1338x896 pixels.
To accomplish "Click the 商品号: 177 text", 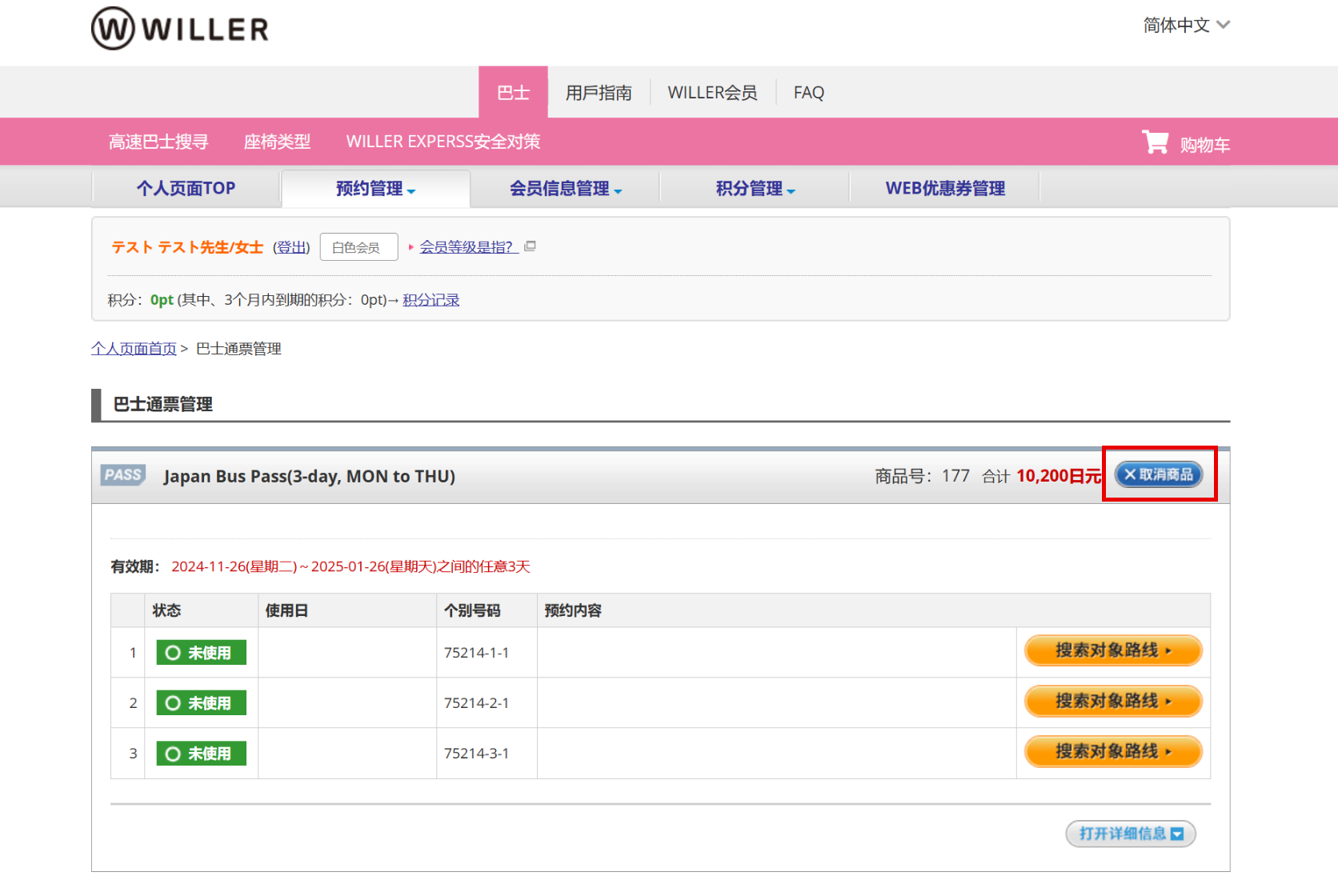I will (x=922, y=476).
